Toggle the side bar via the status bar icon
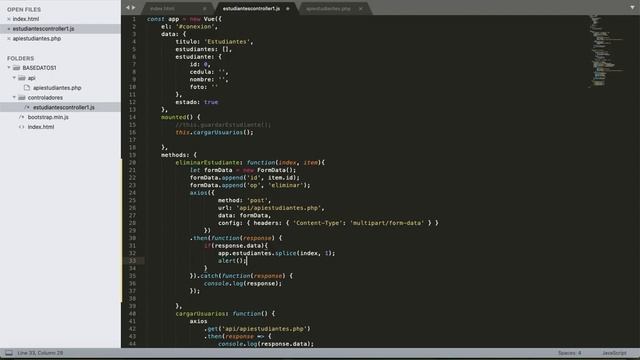 (x=9, y=353)
